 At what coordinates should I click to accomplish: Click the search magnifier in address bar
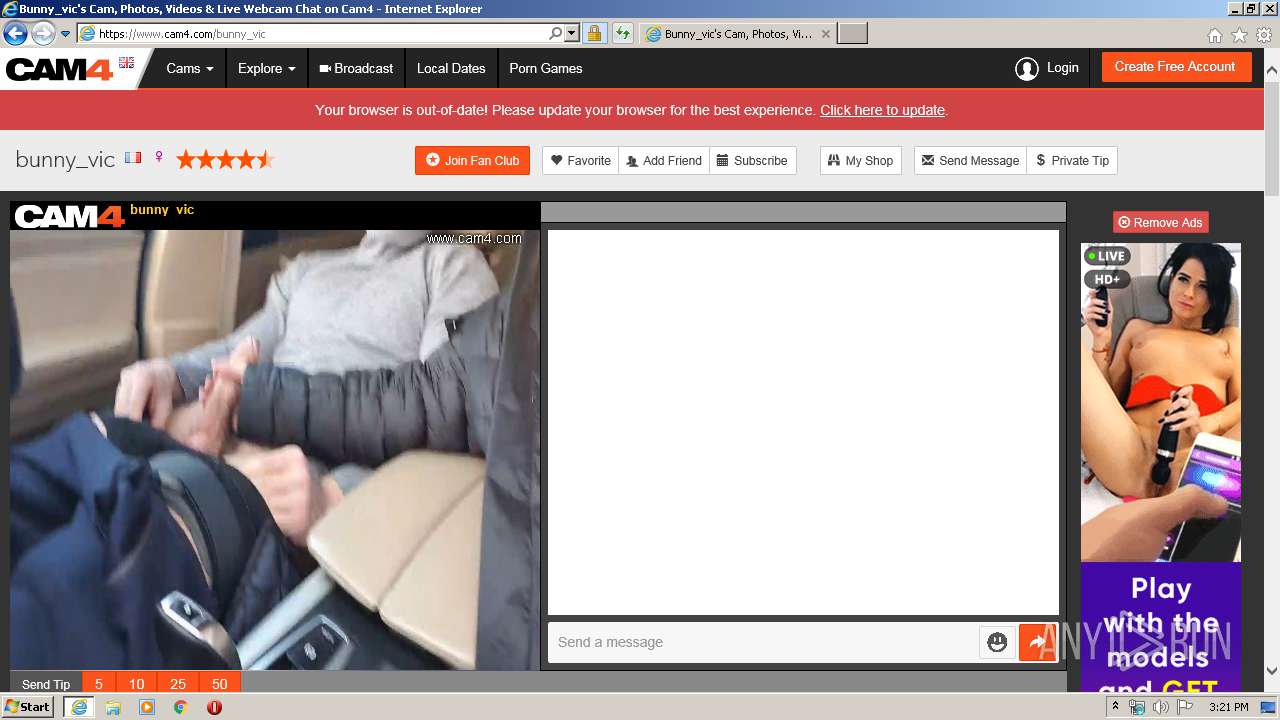[x=556, y=33]
